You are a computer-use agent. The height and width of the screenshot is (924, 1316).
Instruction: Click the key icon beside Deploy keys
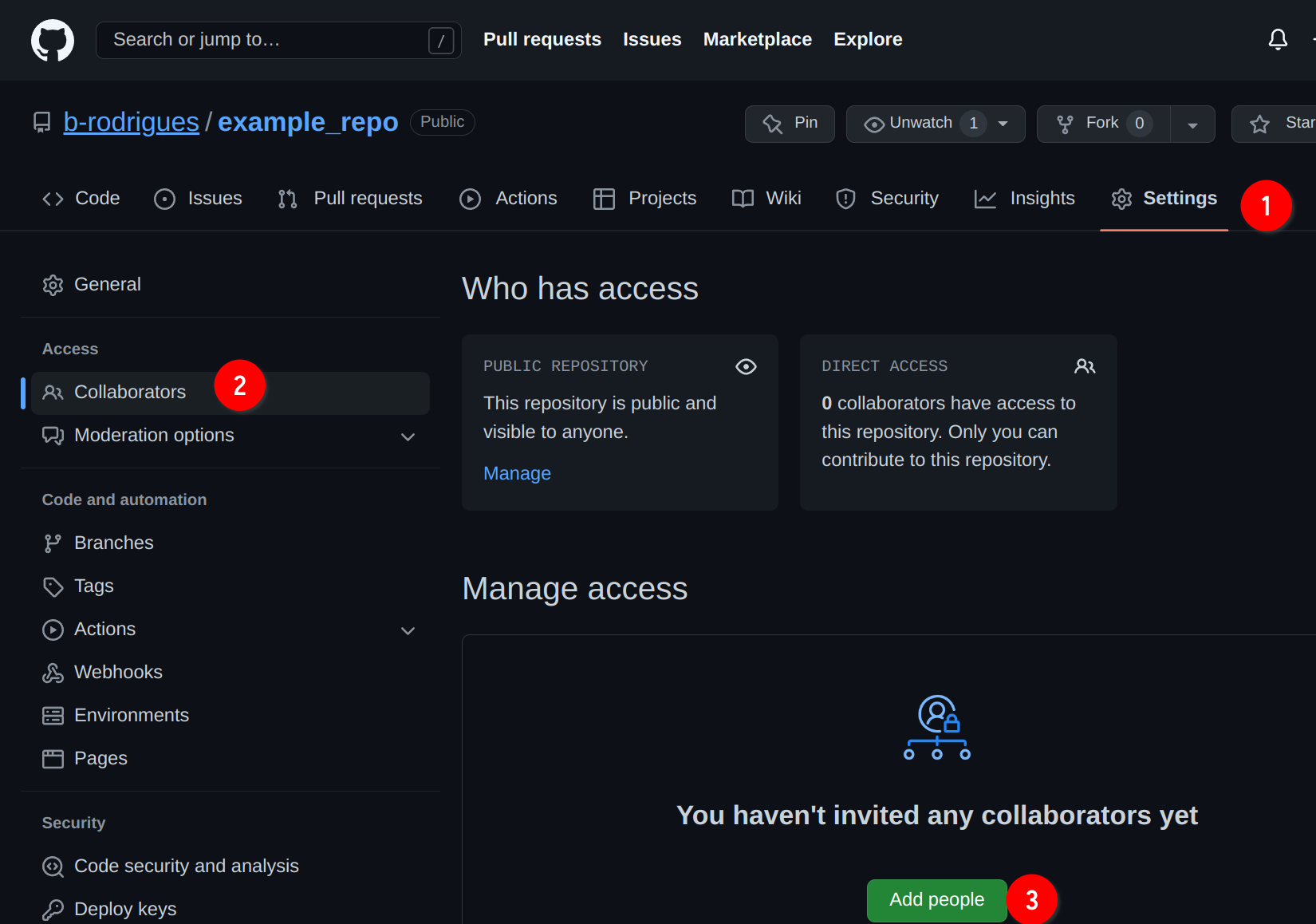pyautogui.click(x=53, y=910)
